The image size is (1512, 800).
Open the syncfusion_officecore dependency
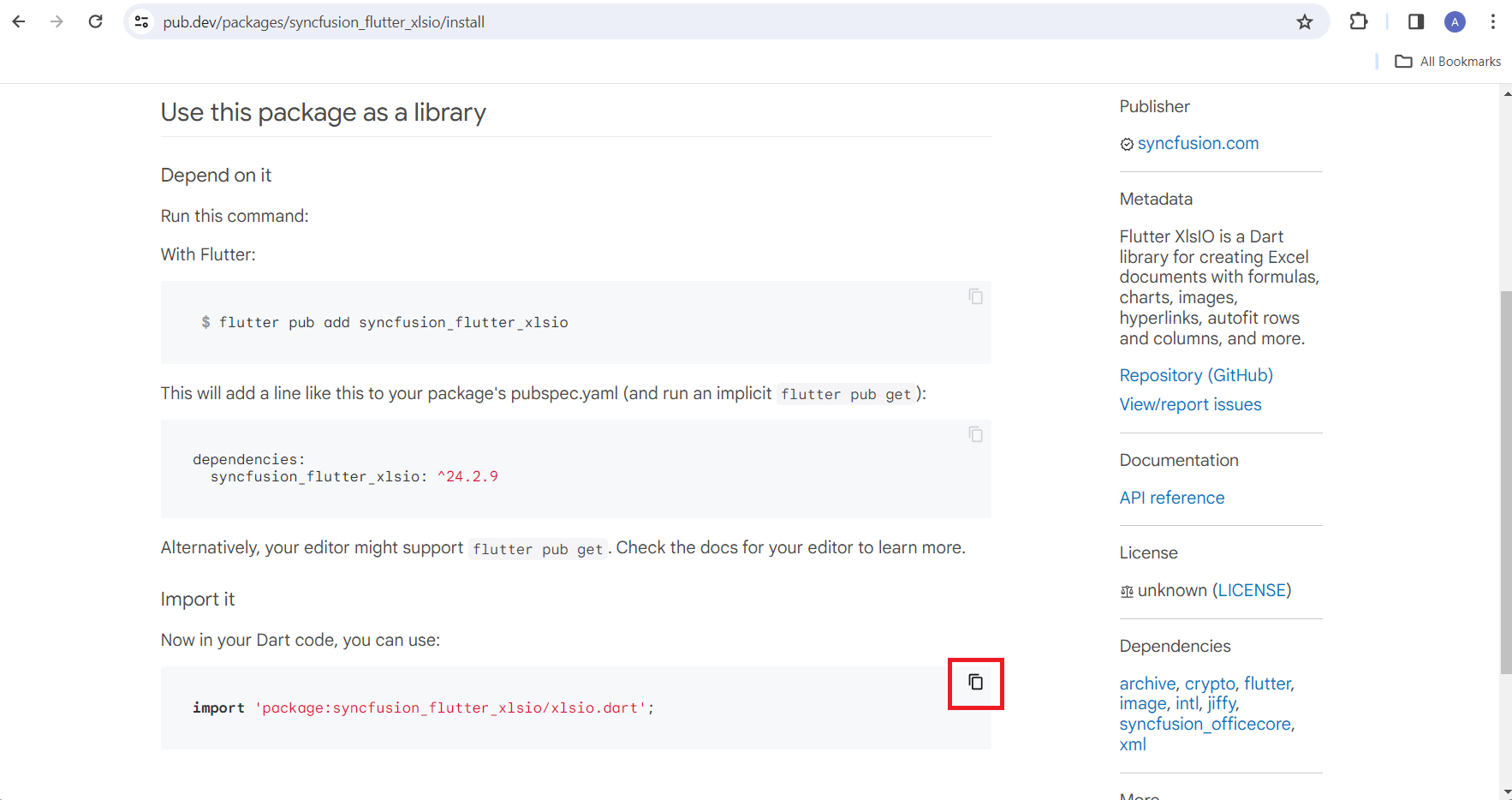[1205, 724]
